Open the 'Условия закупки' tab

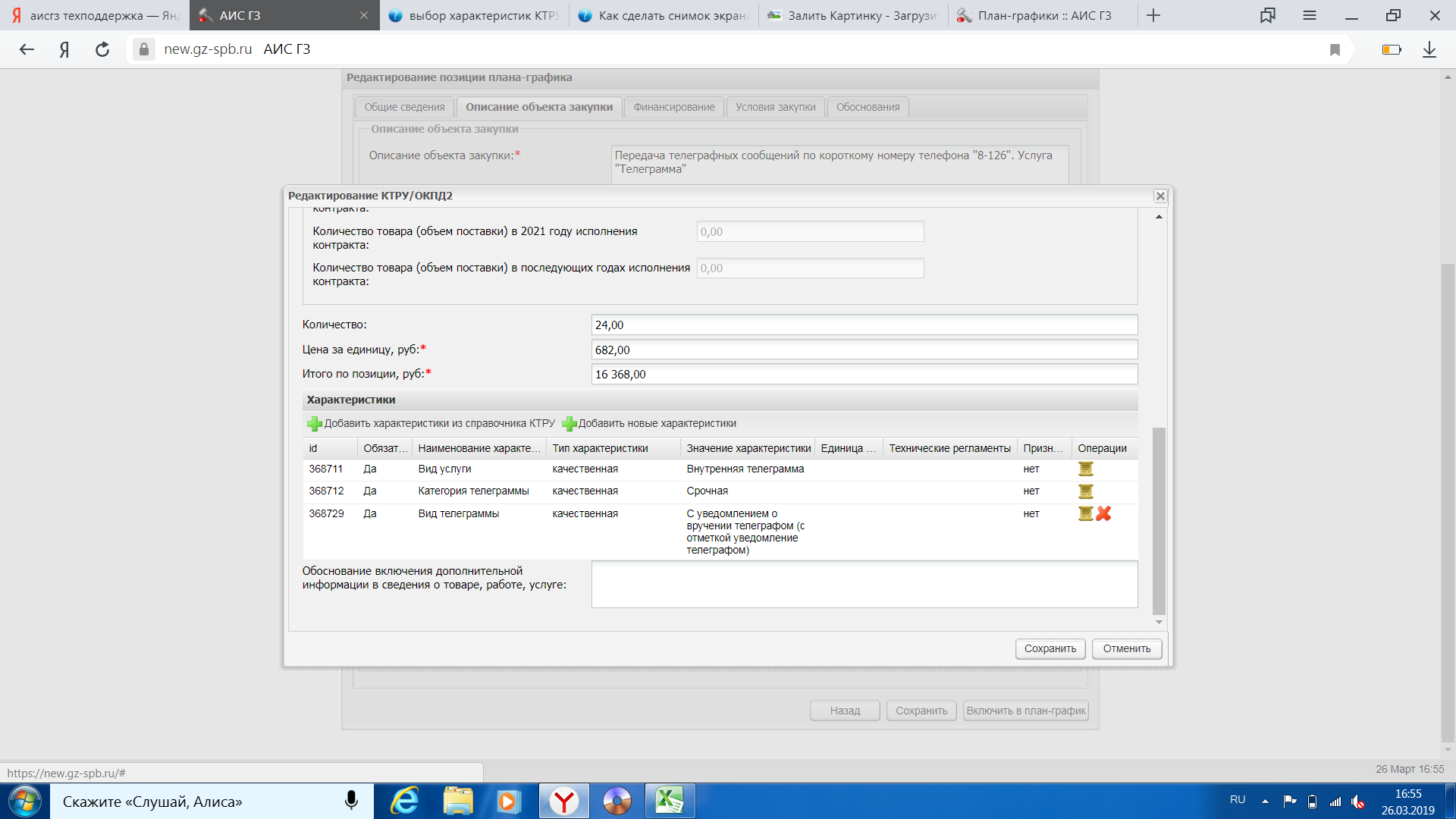[775, 108]
